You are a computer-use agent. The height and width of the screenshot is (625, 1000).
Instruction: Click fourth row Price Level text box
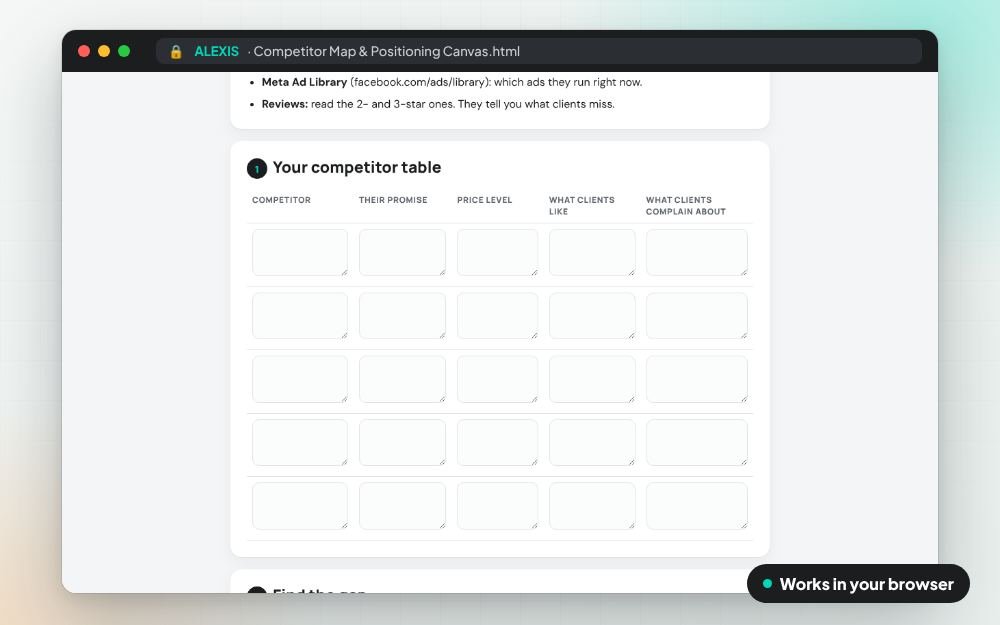tap(497, 443)
